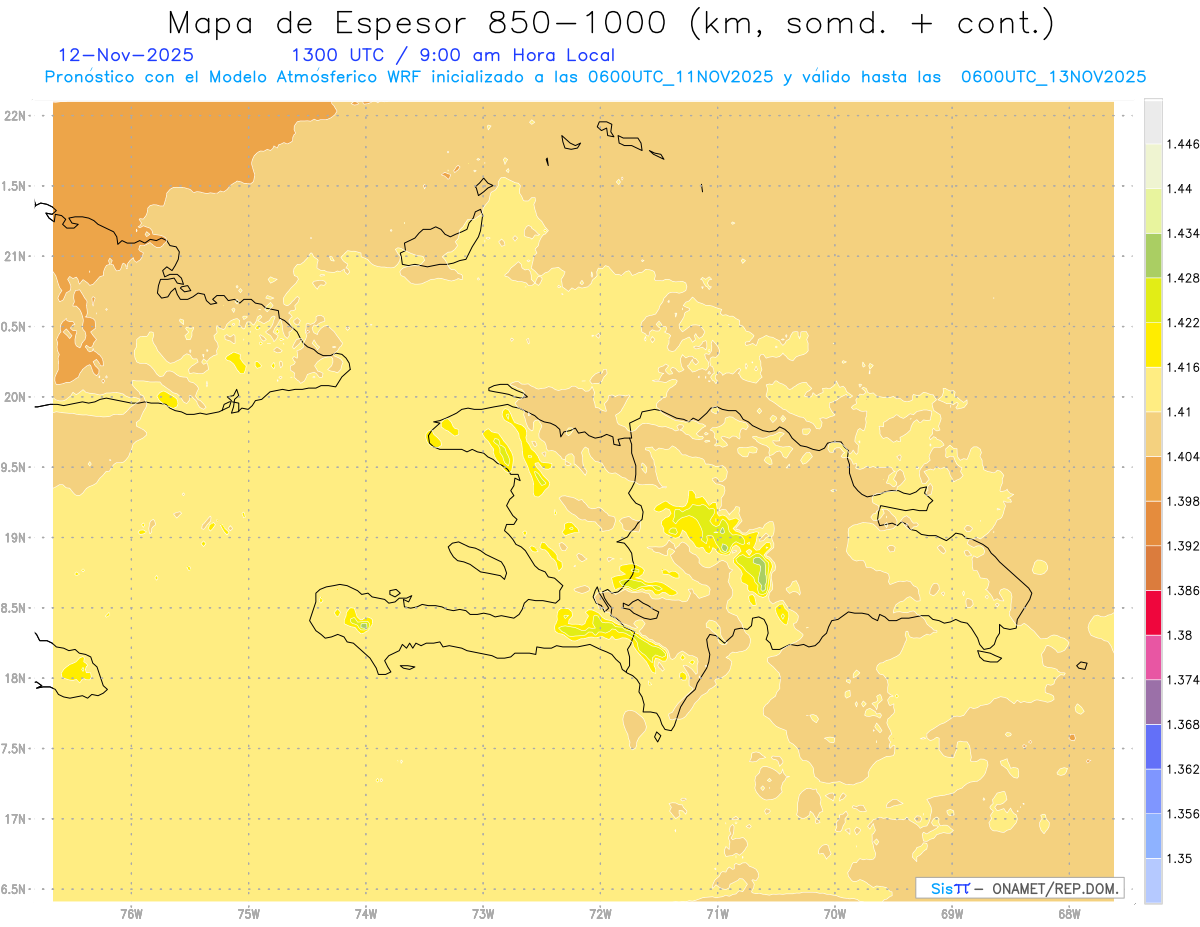Image resolution: width=1200 pixels, height=927 pixels.
Task: Click the '20N' latitude label
Action: click(x=14, y=397)
